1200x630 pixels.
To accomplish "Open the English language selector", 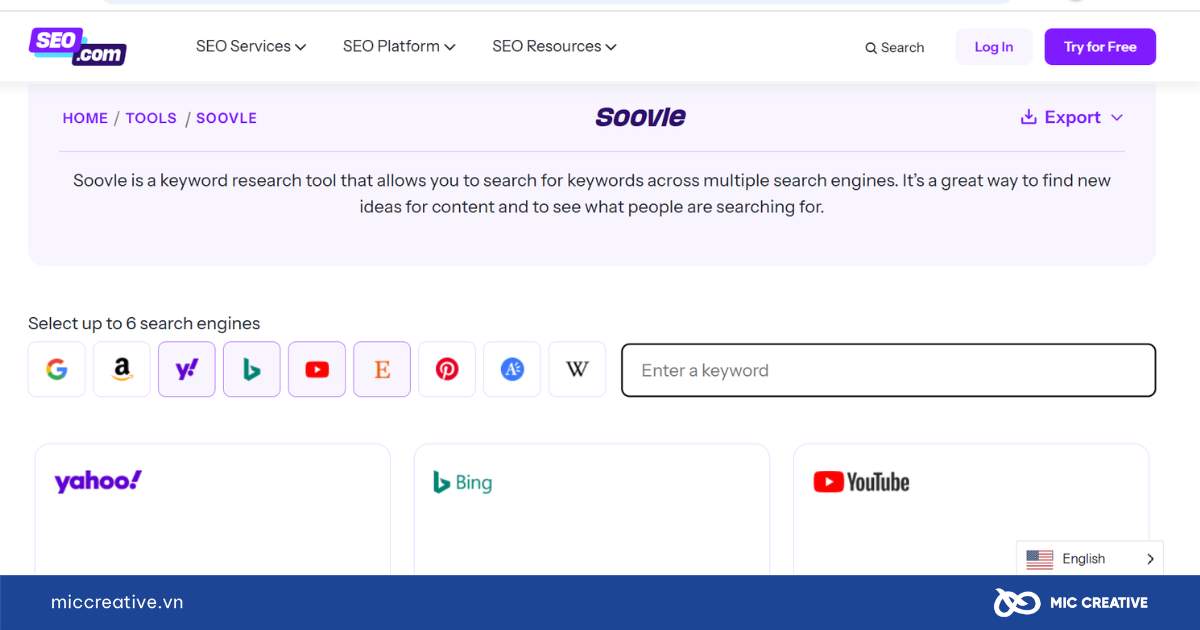I will click(1089, 559).
